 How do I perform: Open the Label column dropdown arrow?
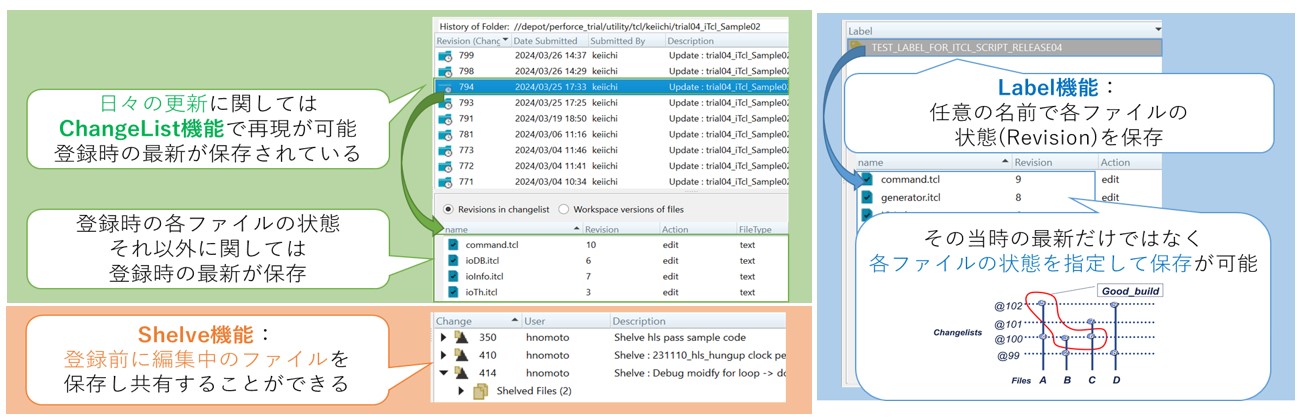tap(1157, 31)
